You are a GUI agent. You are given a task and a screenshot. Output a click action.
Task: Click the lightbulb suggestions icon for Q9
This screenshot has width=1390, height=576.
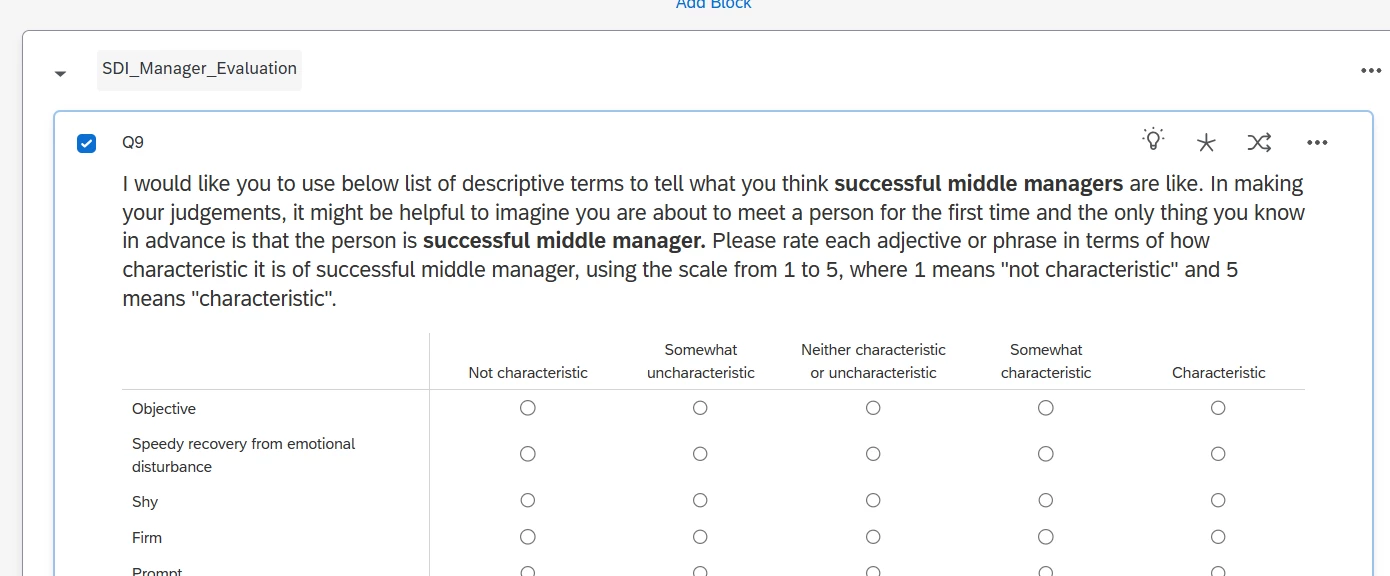tap(1154, 140)
